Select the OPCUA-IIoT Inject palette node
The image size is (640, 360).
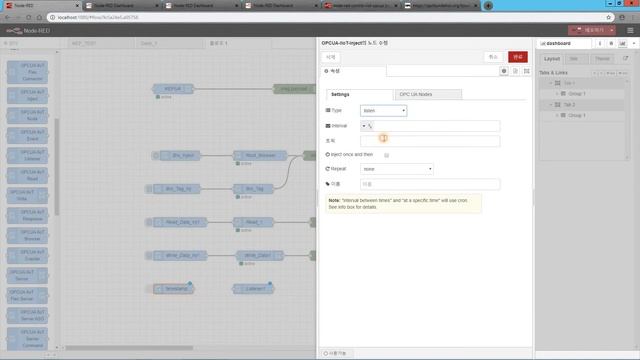click(27, 96)
